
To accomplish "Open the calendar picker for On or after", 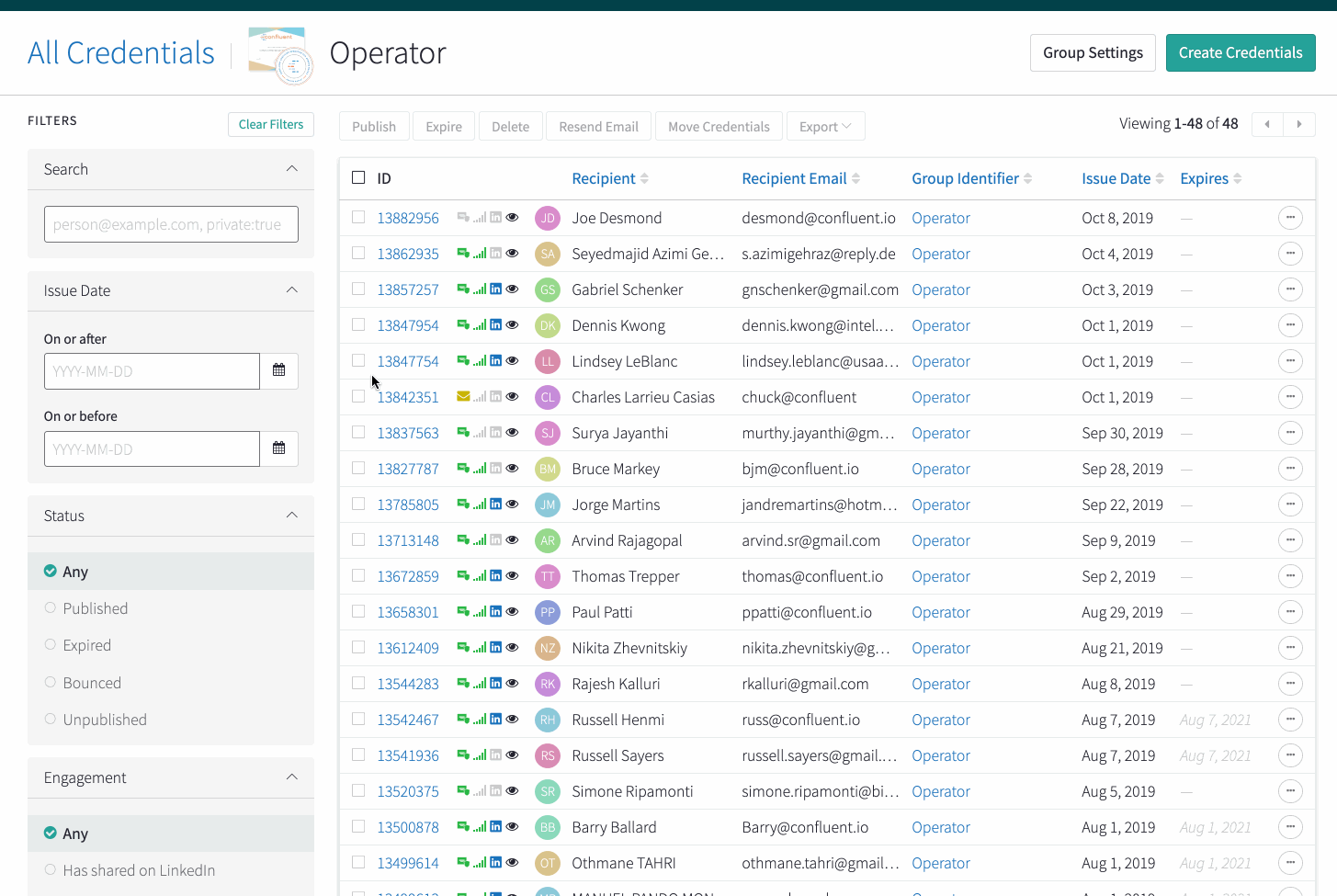I will point(278,370).
